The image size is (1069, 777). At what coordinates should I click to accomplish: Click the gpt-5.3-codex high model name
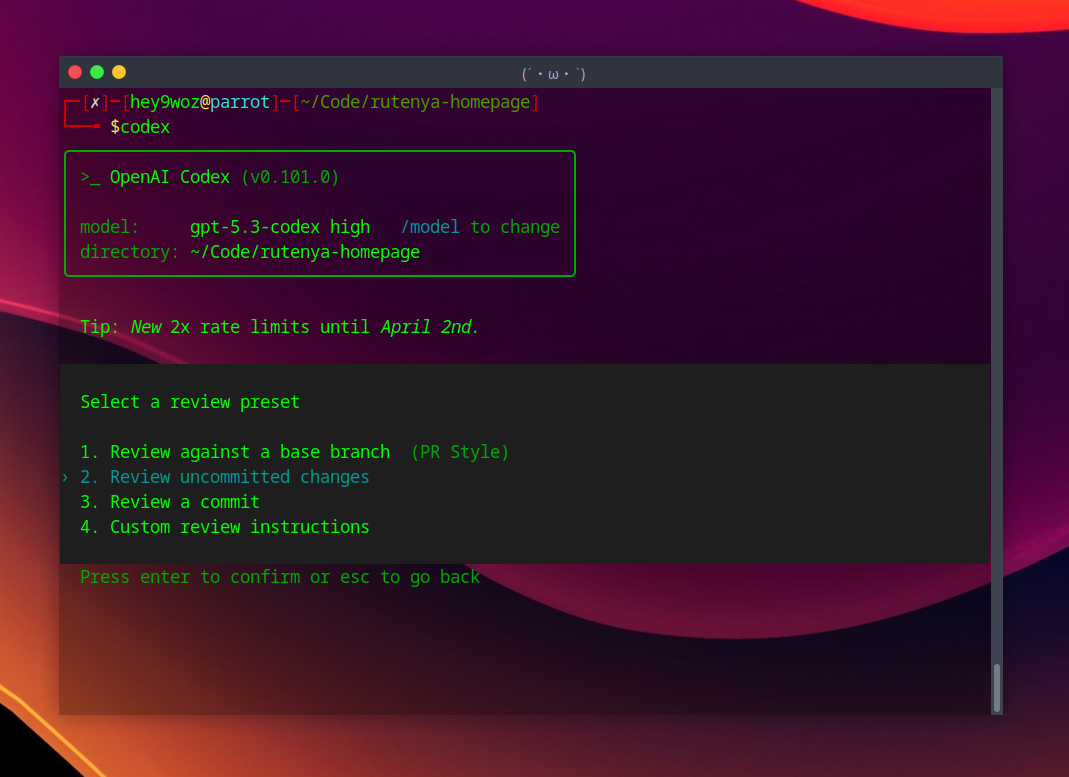(x=279, y=227)
